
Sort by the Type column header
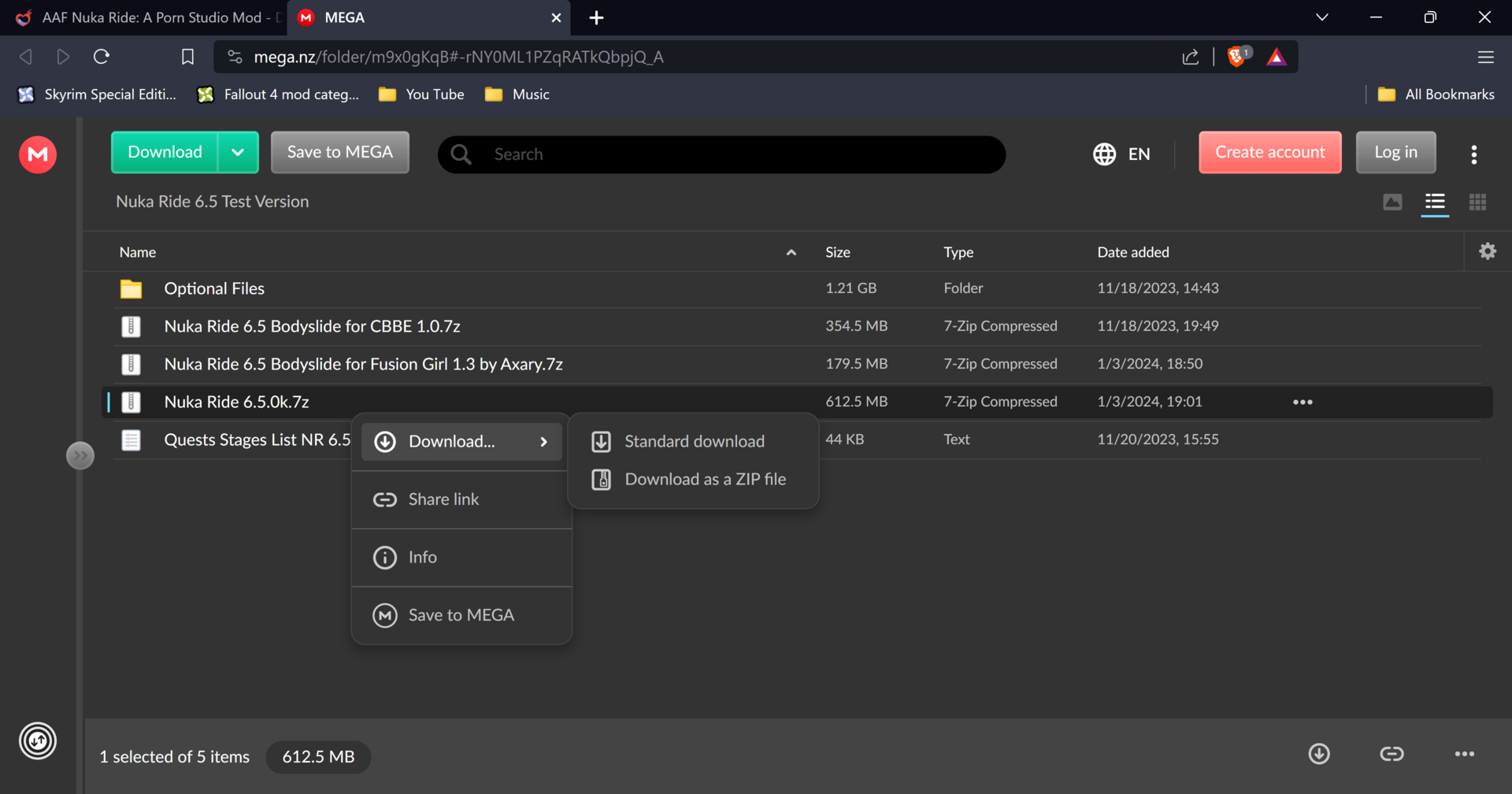[958, 252]
